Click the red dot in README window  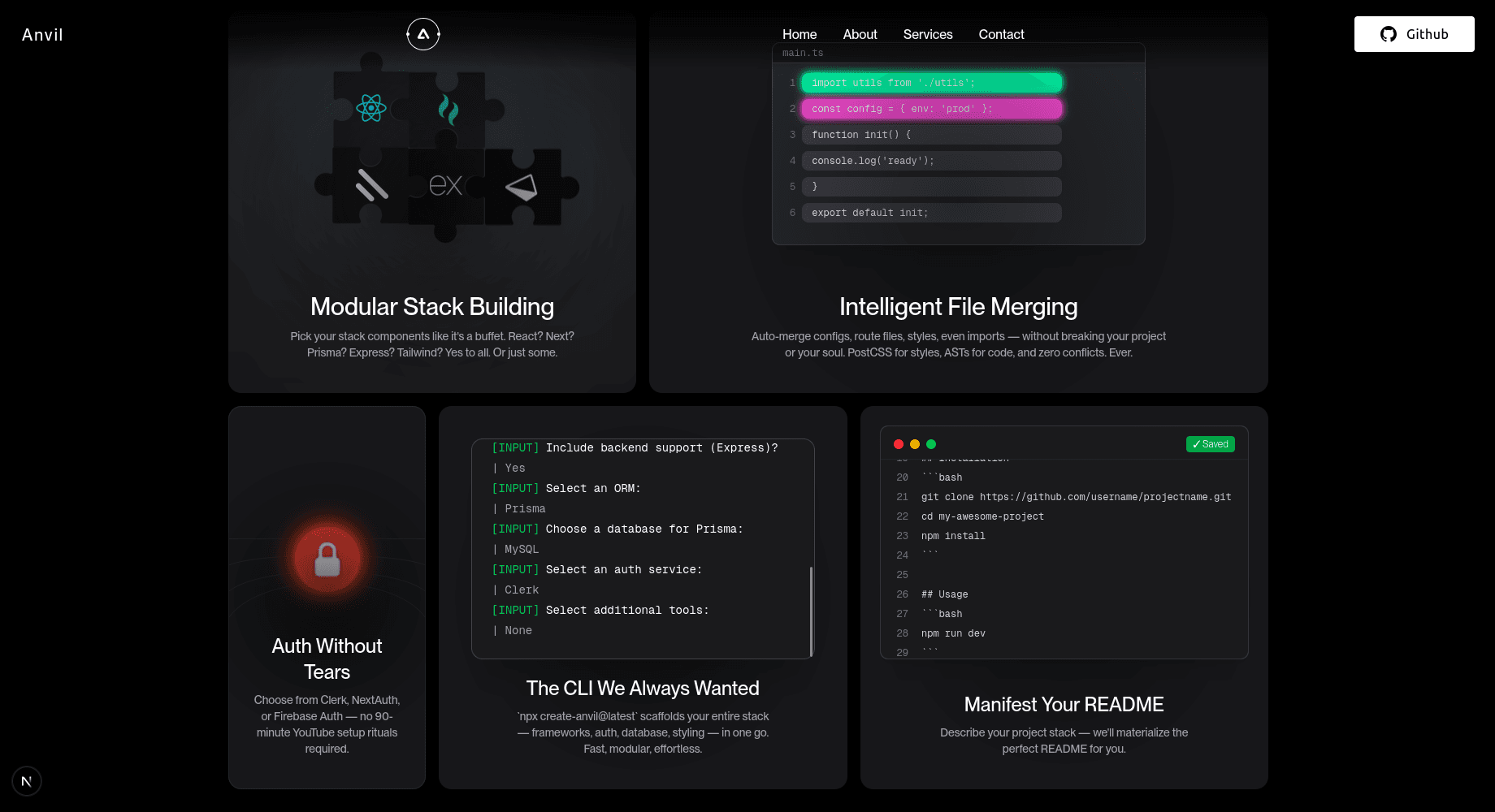pos(899,444)
